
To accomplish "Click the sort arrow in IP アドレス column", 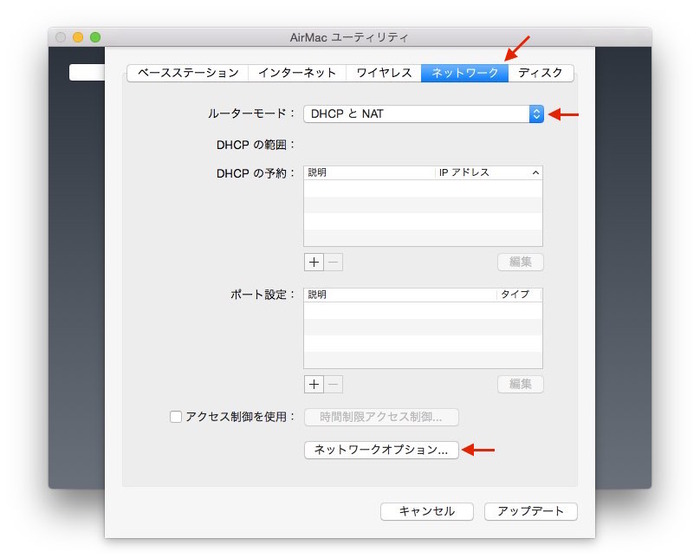I will coord(536,173).
